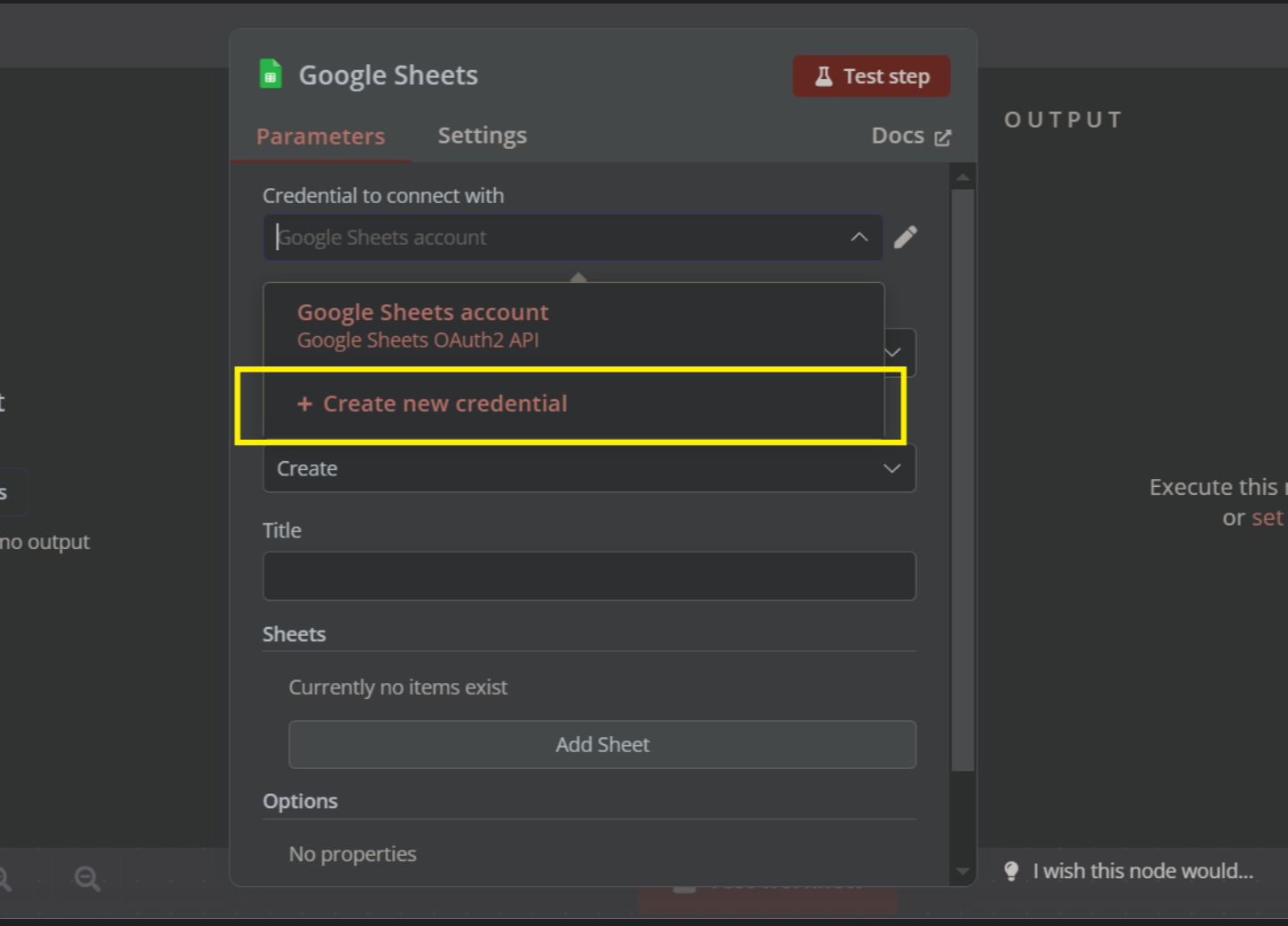Click the Sheets section label
This screenshot has height=926, width=1288.
(294, 634)
